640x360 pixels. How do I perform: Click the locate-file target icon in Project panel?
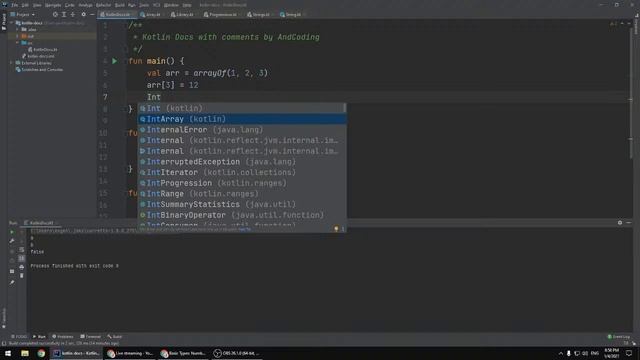[x=55, y=14]
